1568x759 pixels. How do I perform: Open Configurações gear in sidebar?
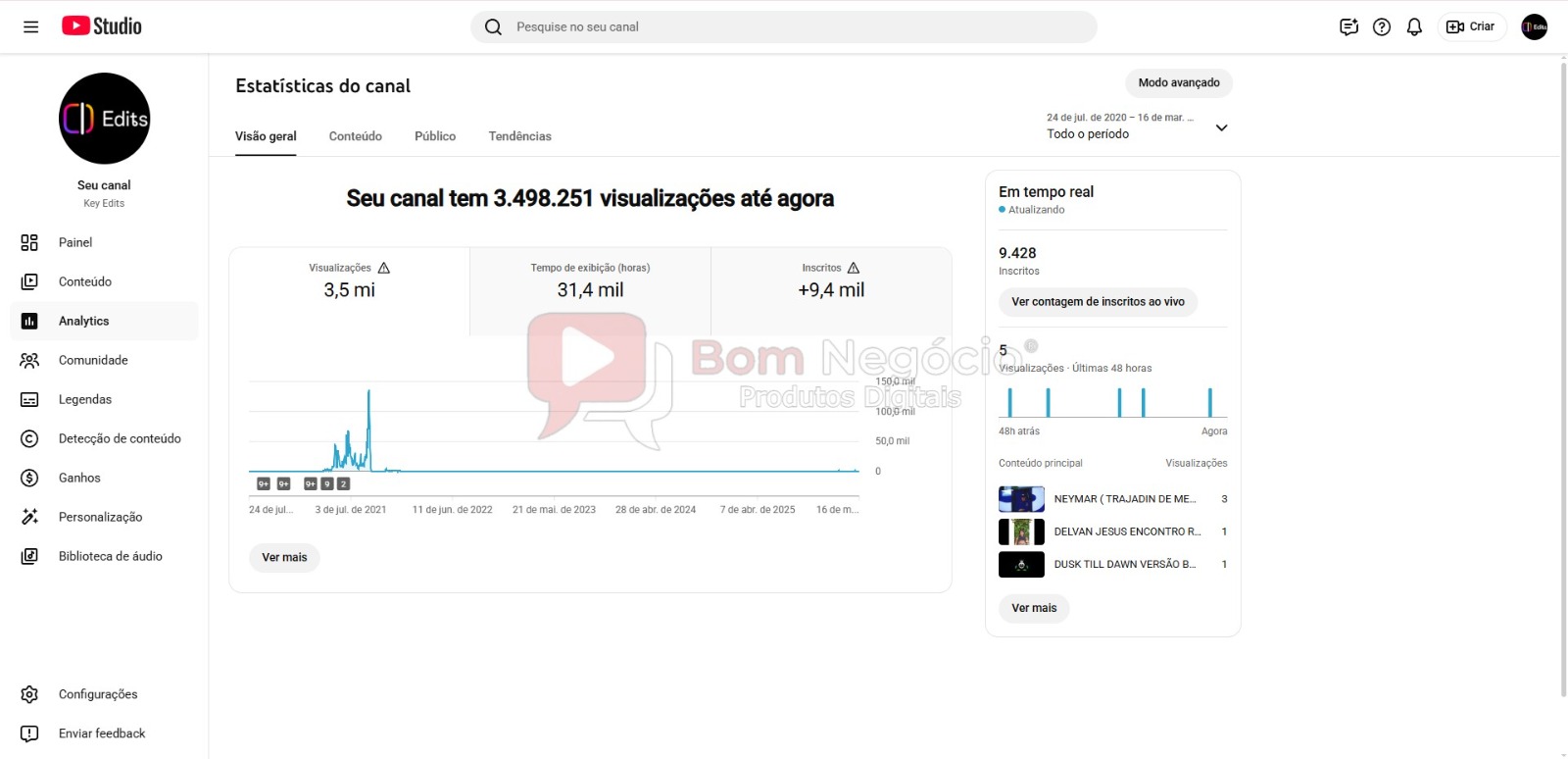coord(30,694)
